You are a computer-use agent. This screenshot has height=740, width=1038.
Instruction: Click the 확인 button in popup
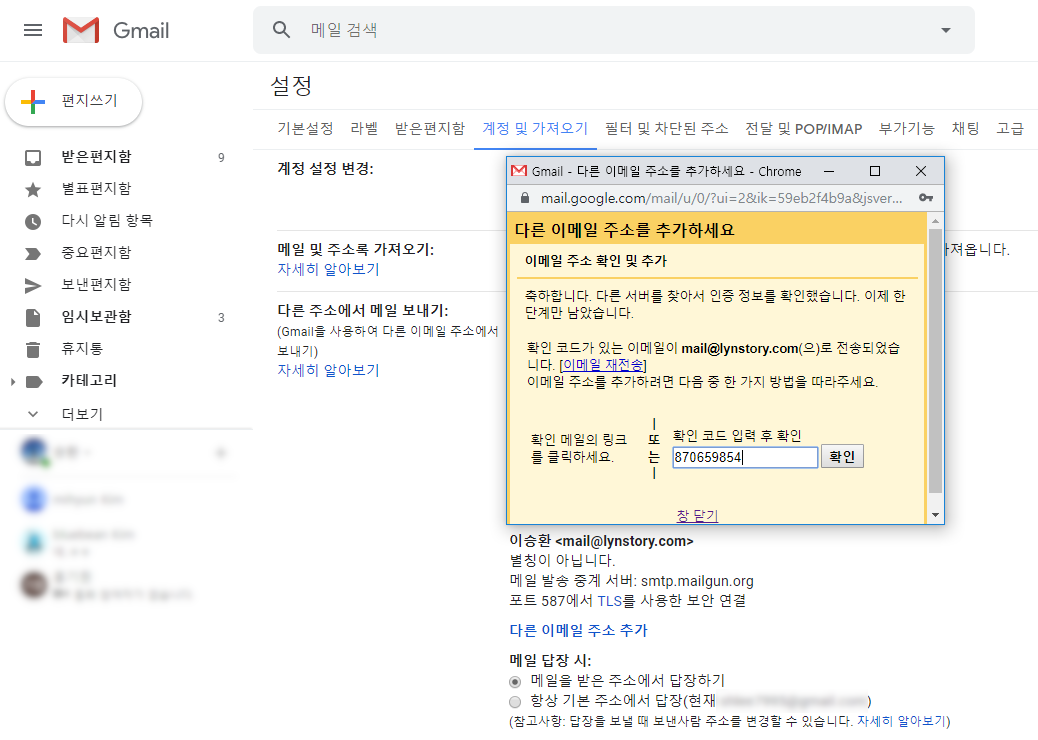click(x=842, y=457)
